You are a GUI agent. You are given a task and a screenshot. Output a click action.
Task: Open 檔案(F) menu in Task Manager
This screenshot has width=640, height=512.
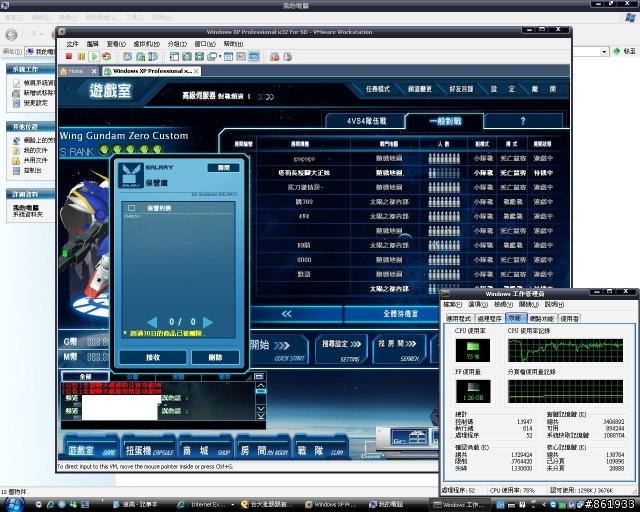(453, 305)
